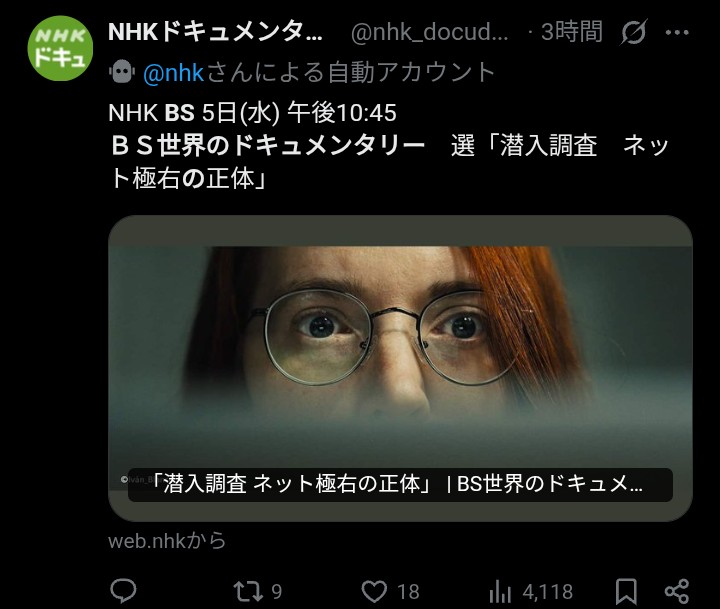This screenshot has width=720, height=609.
Task: Click the Grok slash icon
Action: tap(634, 32)
